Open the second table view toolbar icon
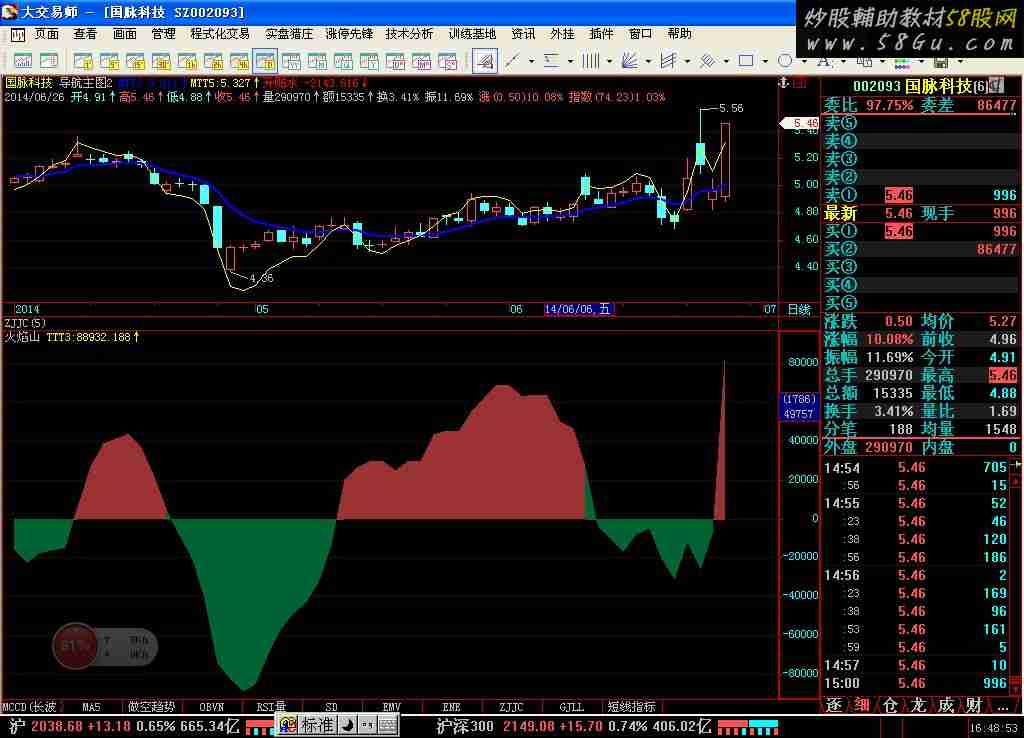 [49, 61]
